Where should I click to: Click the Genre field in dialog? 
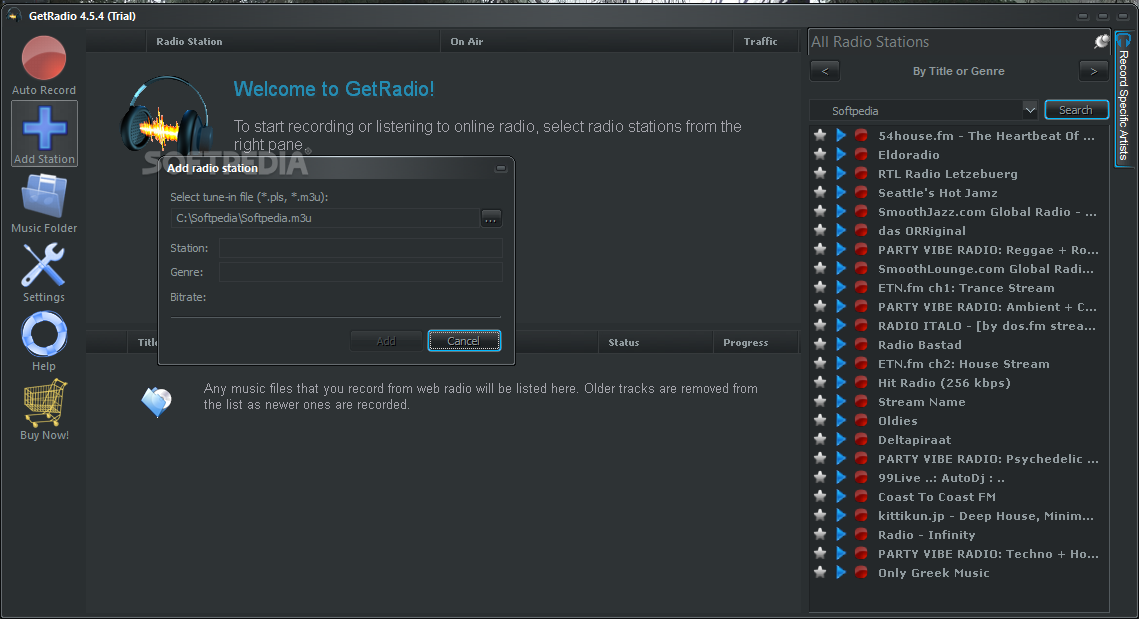(360, 272)
